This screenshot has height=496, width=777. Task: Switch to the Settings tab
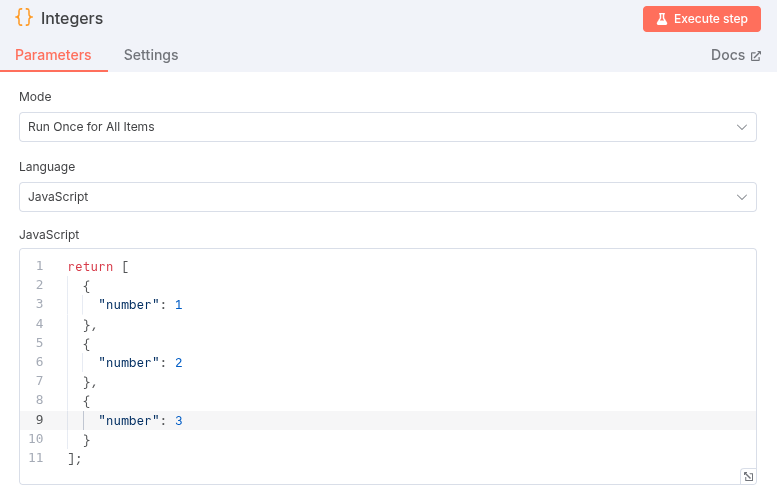point(151,55)
